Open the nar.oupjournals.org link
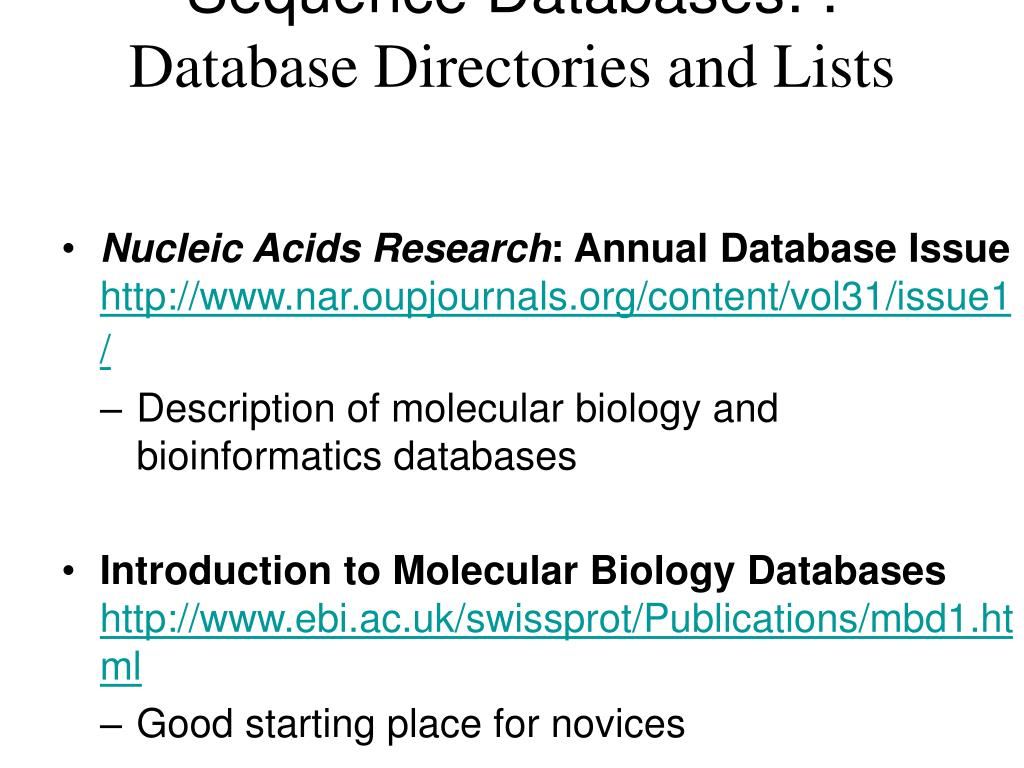Screen dimensions: 1024x768 pyautogui.click(x=555, y=298)
